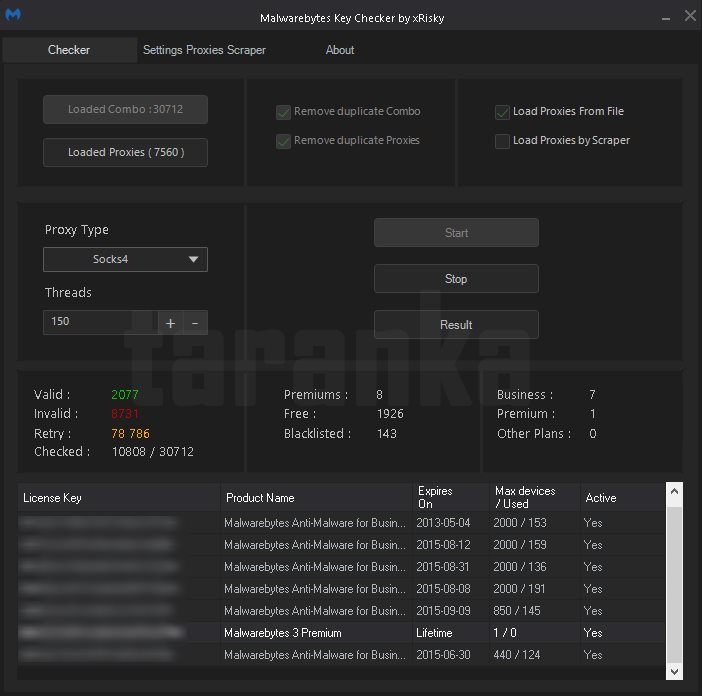Click the Free count 1926

click(390, 414)
